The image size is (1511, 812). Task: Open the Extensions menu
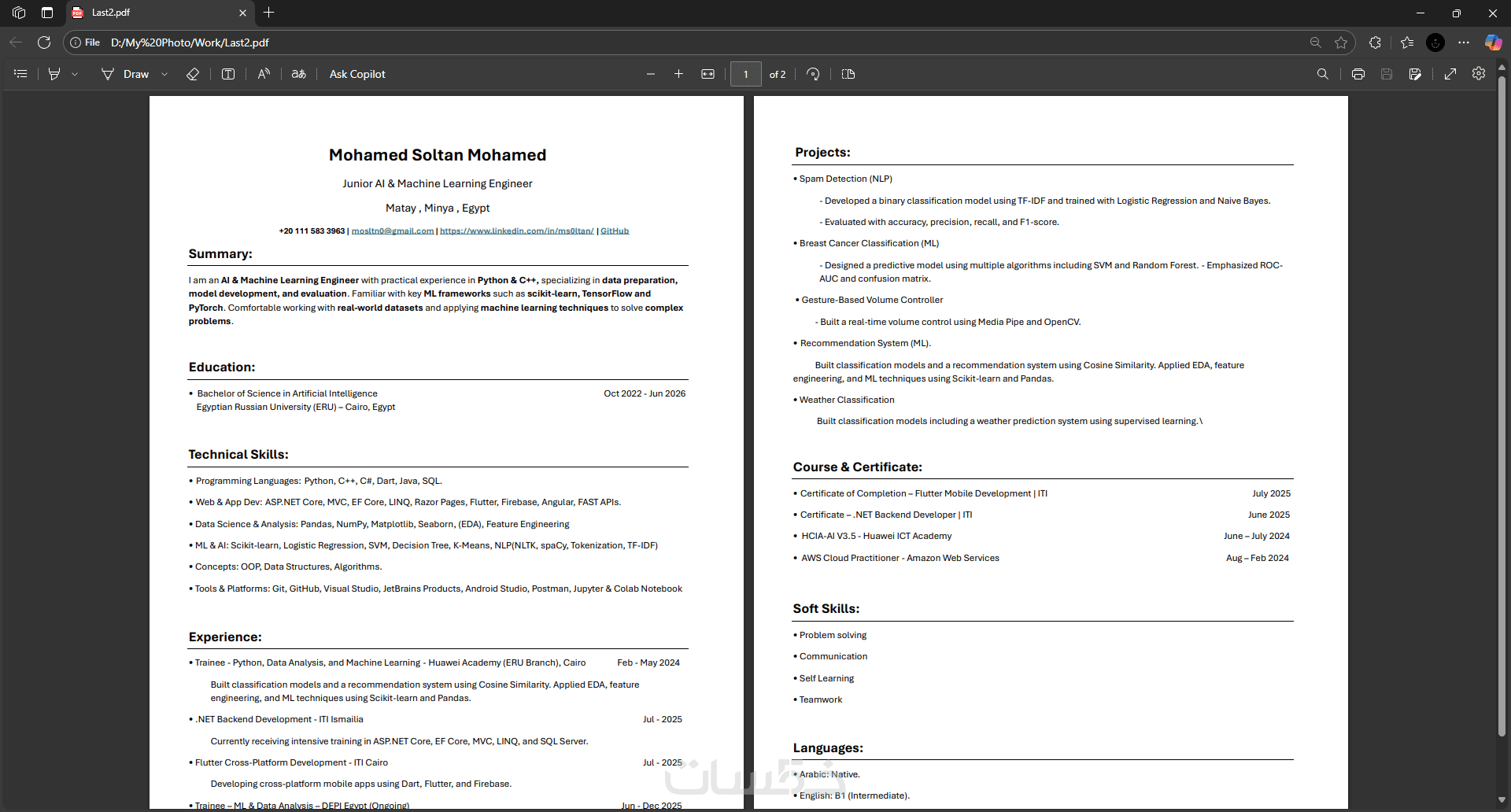pyautogui.click(x=1376, y=42)
